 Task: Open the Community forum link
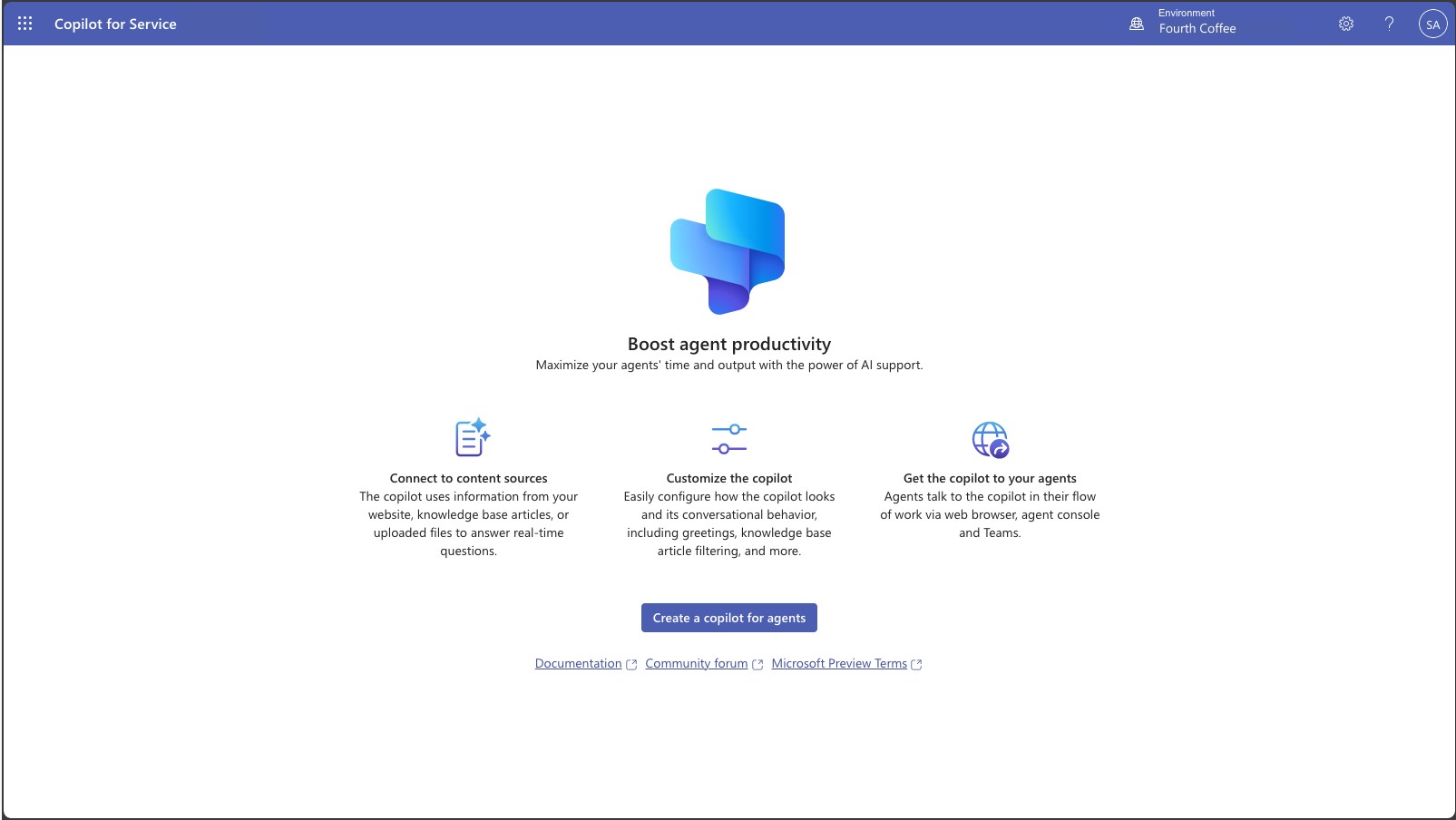(697, 663)
